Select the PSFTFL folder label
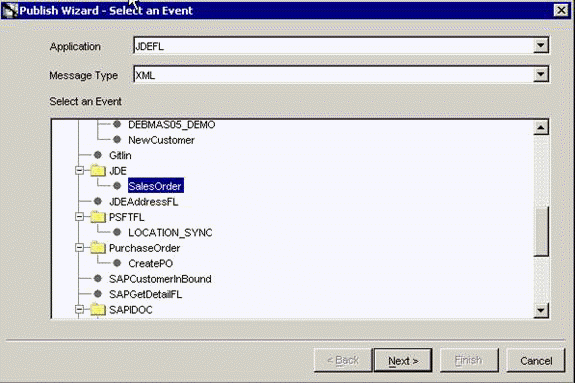575x383 pixels. pos(127,217)
